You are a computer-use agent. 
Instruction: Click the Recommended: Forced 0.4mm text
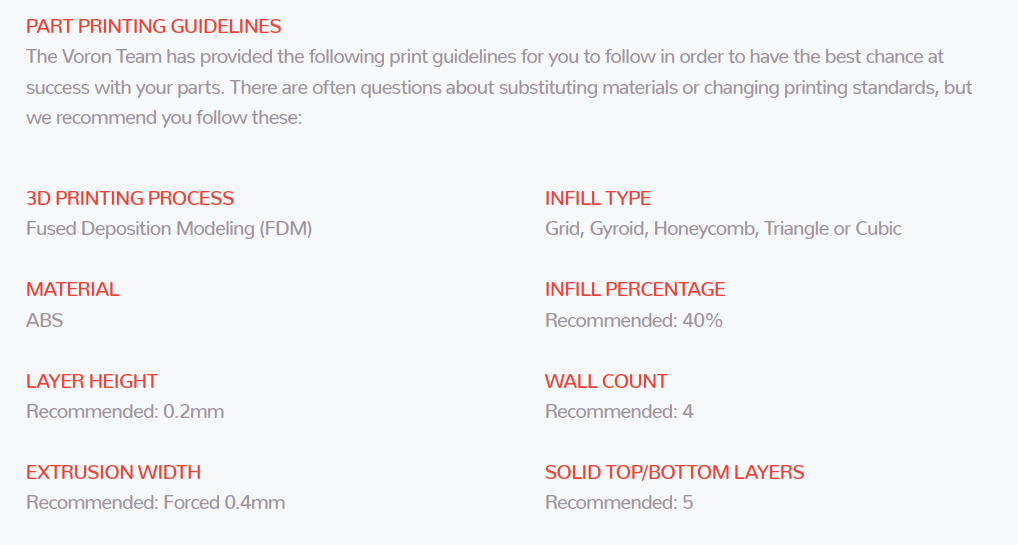(156, 502)
